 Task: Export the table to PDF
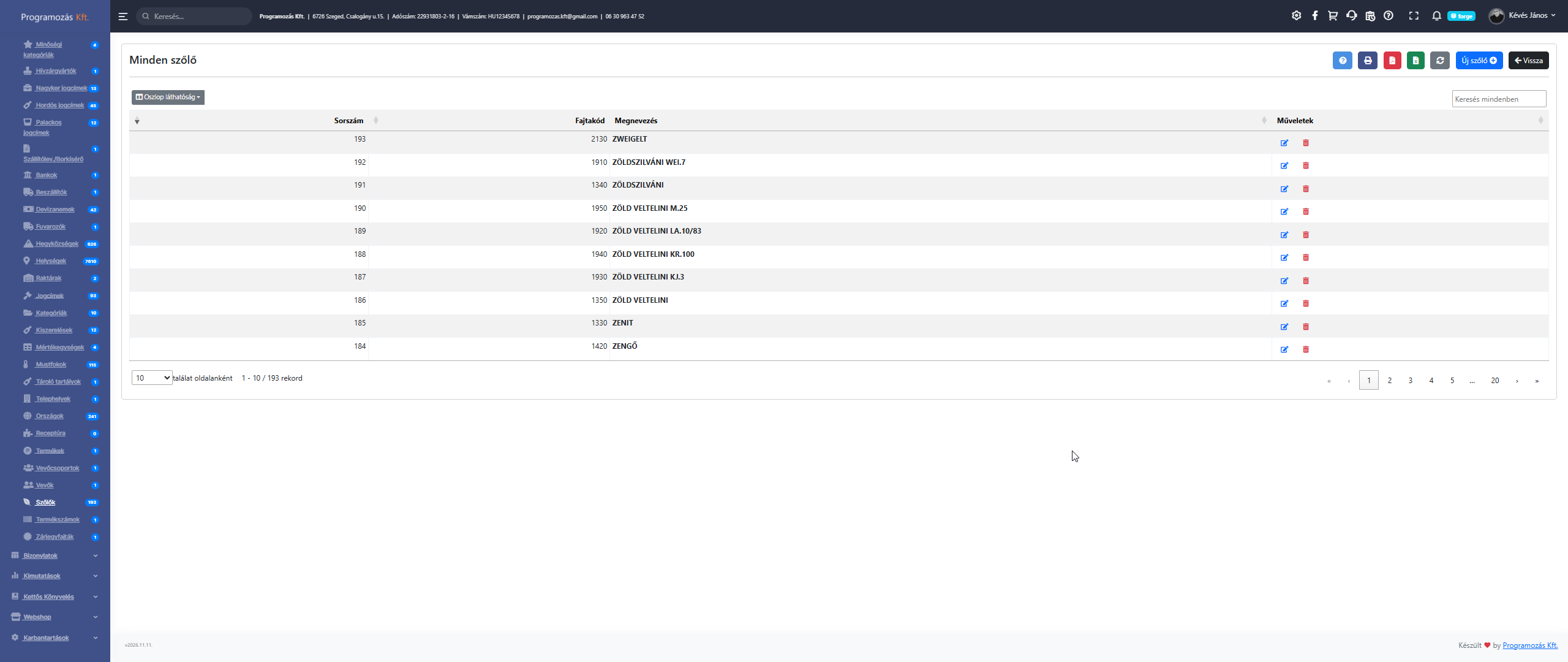tap(1392, 61)
